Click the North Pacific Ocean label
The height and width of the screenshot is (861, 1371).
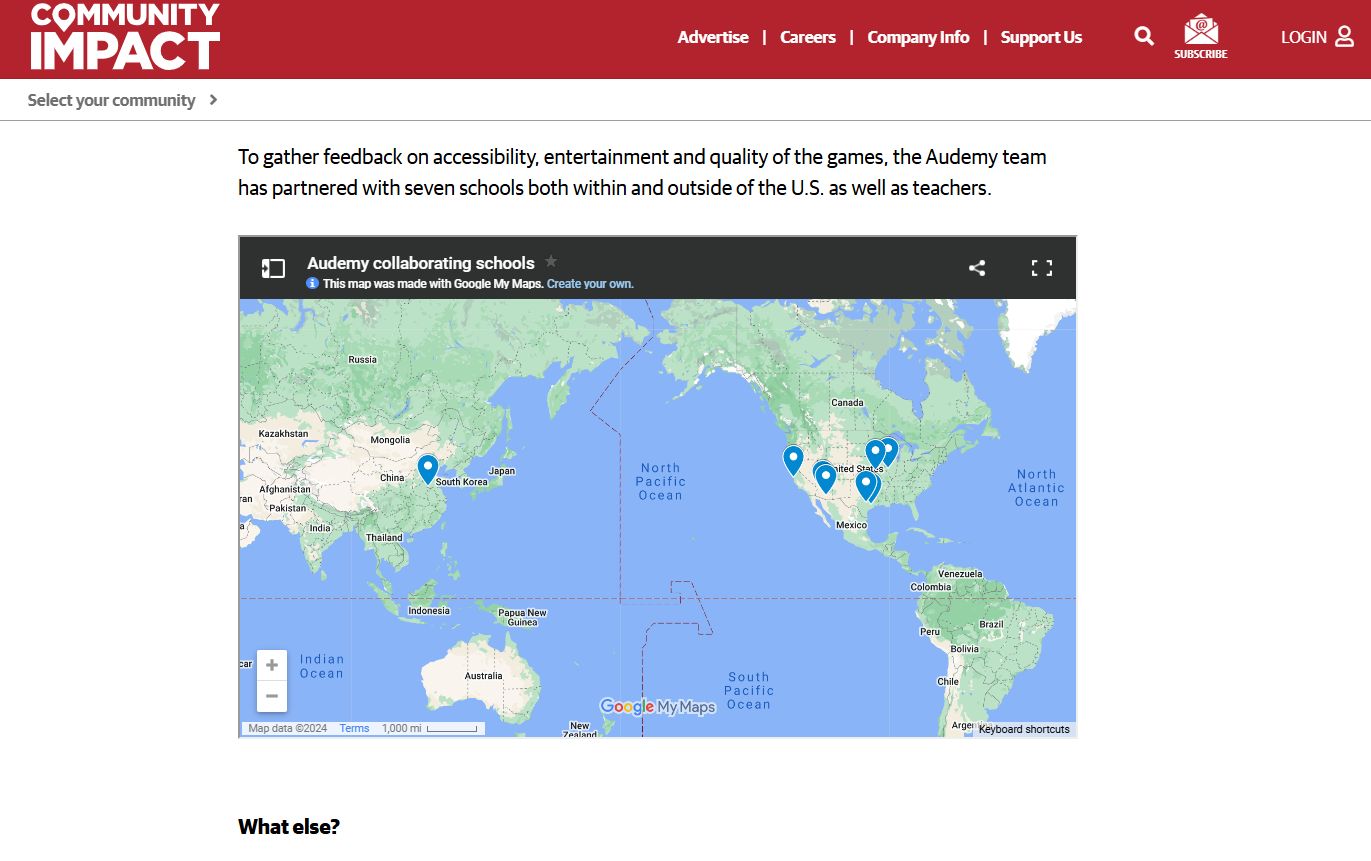tap(661, 481)
